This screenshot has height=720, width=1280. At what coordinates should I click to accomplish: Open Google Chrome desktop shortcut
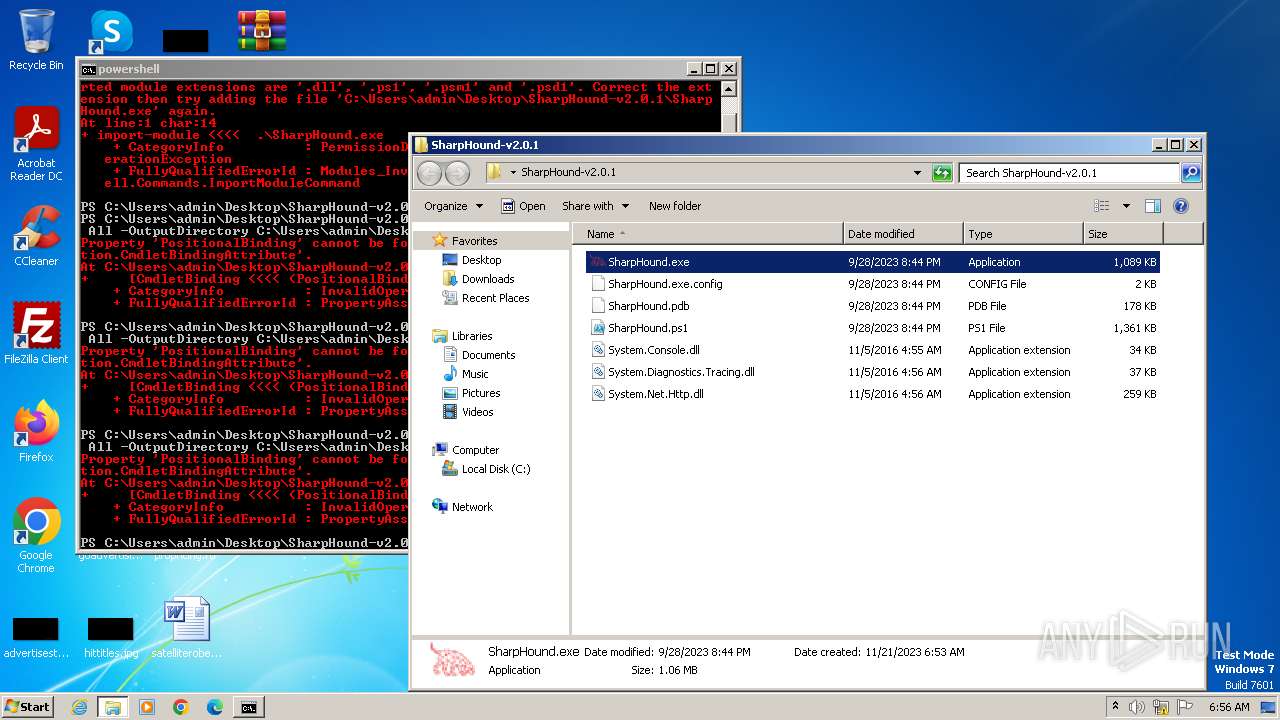(x=36, y=536)
